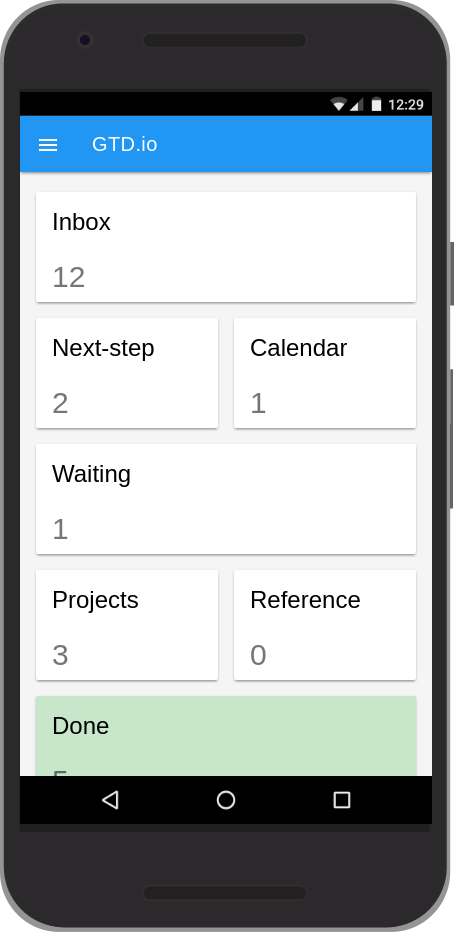
Task: Tap the Wi-Fi status icon
Action: click(339, 105)
